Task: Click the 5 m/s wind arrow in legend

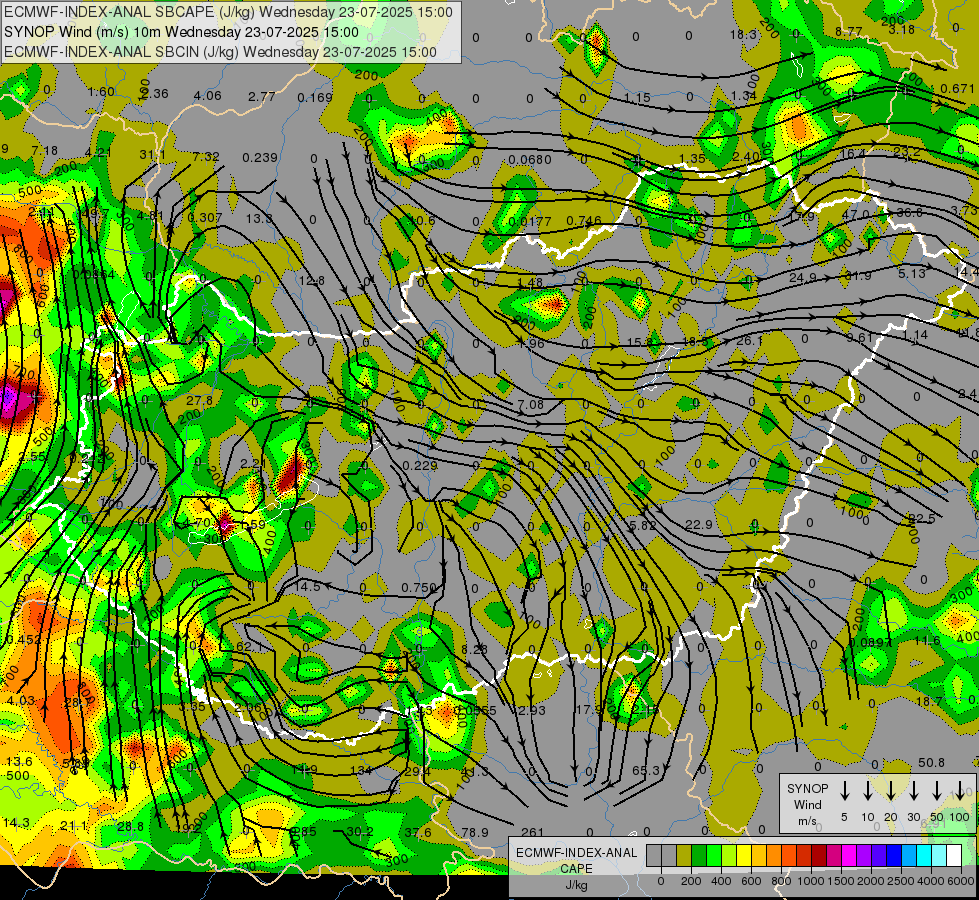Action: (844, 791)
